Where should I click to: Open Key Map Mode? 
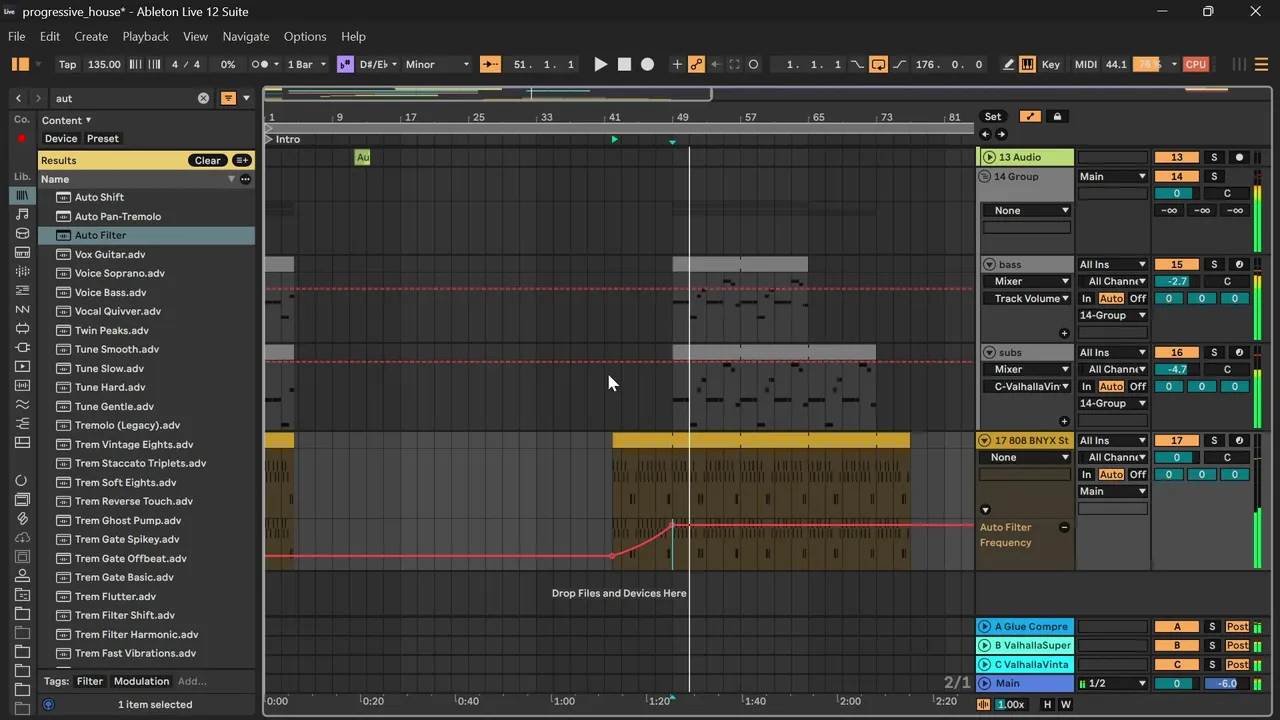[x=1050, y=64]
